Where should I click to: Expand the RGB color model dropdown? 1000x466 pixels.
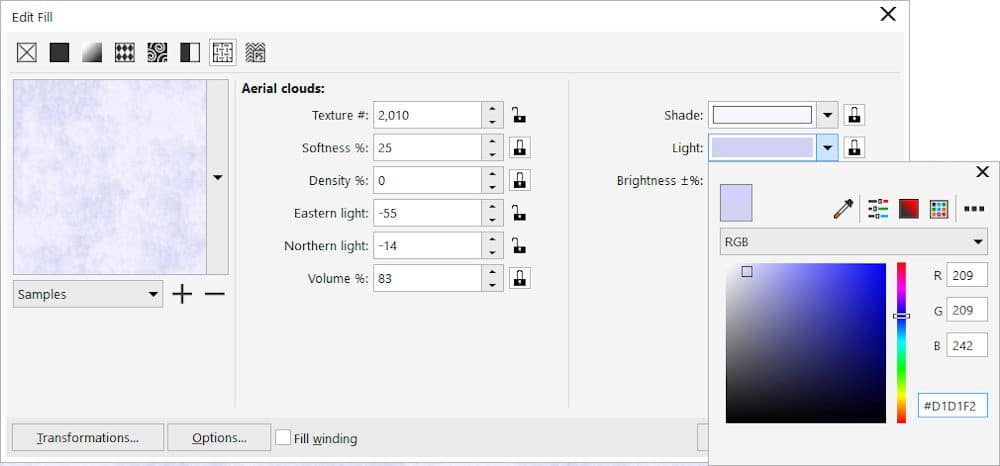[x=853, y=242]
